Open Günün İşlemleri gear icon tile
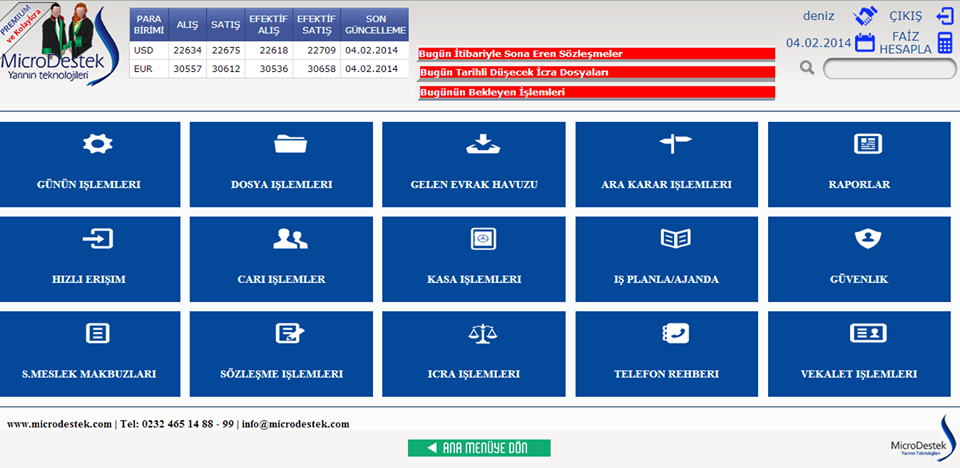This screenshot has width=960, height=468. 97,144
